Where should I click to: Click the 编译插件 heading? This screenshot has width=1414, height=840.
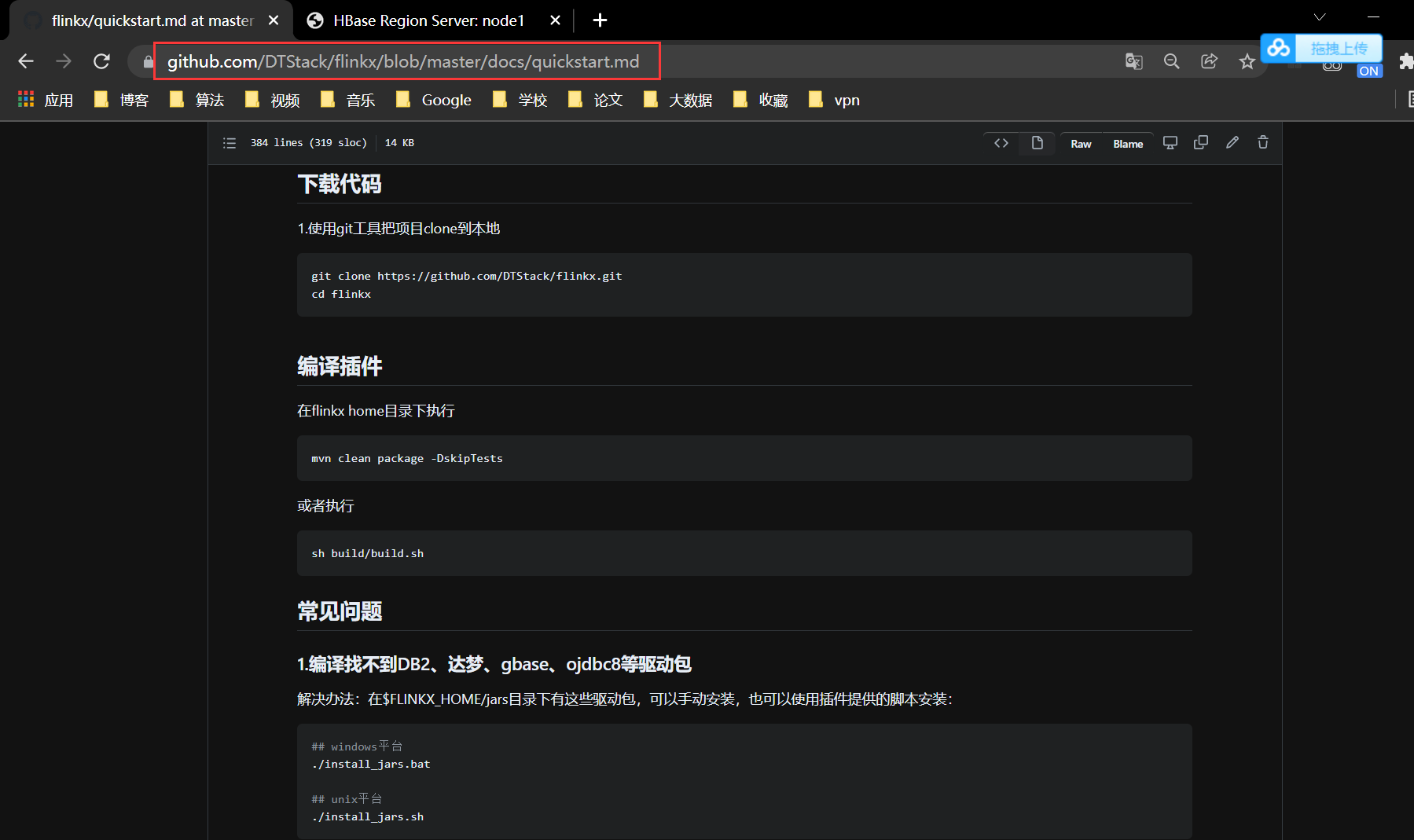click(x=340, y=366)
